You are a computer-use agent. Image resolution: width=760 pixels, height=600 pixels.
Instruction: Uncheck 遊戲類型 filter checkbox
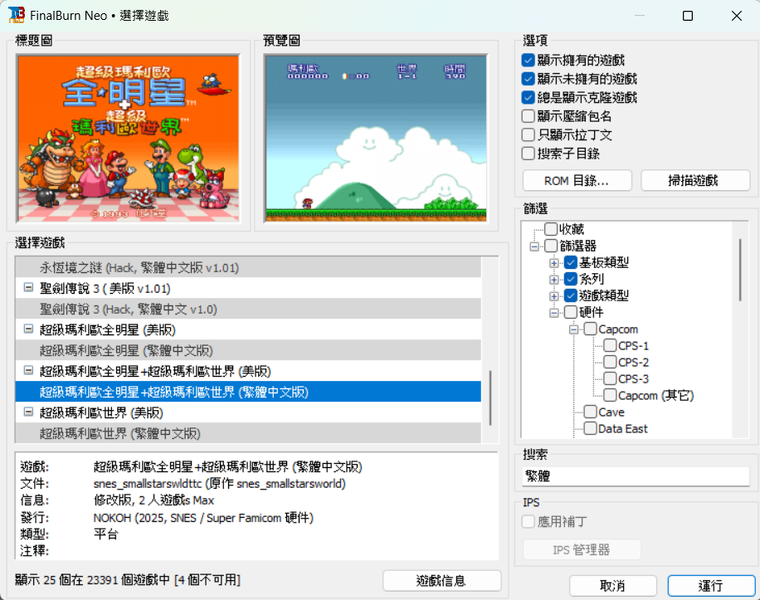(x=570, y=296)
